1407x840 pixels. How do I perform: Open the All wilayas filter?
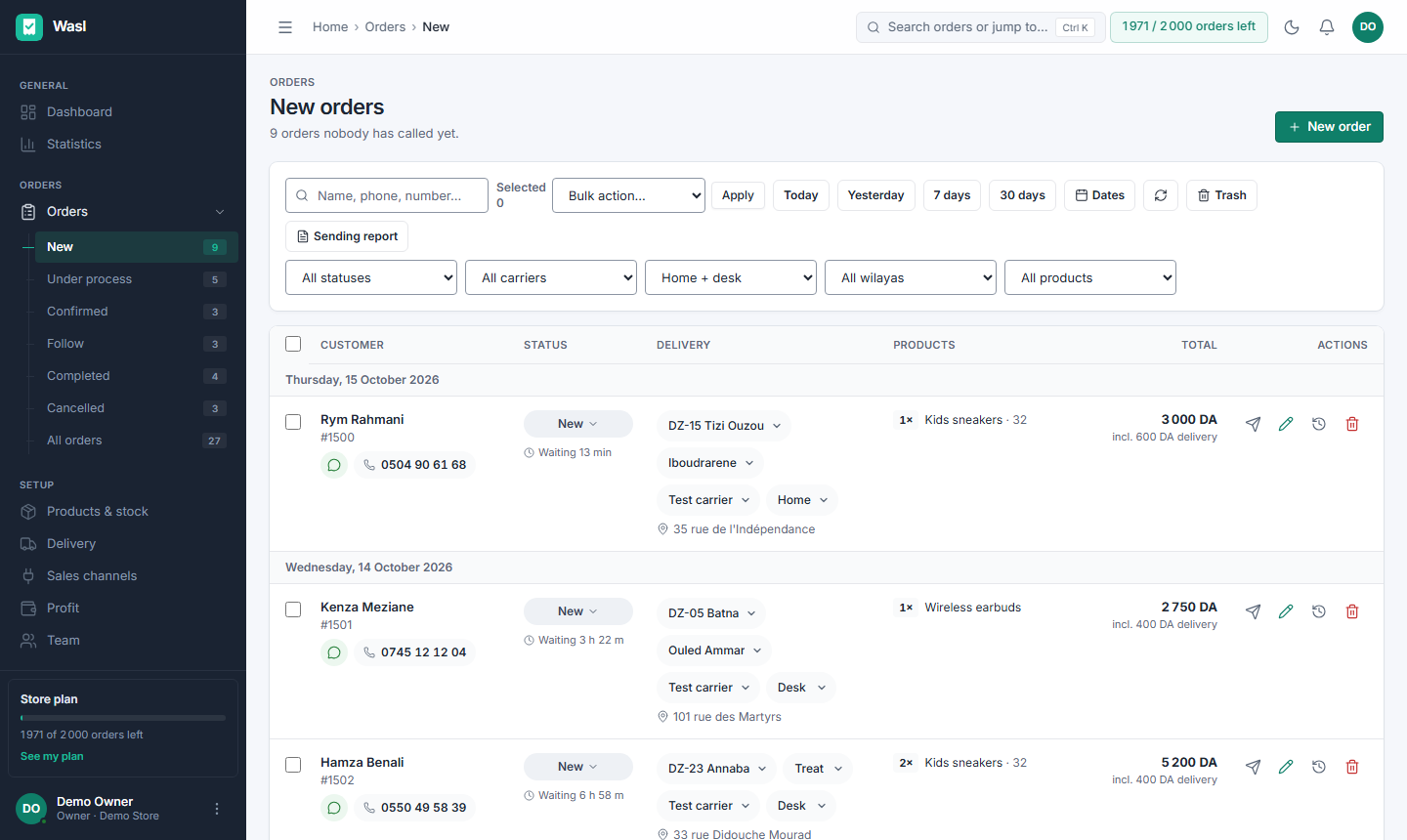[x=911, y=277]
